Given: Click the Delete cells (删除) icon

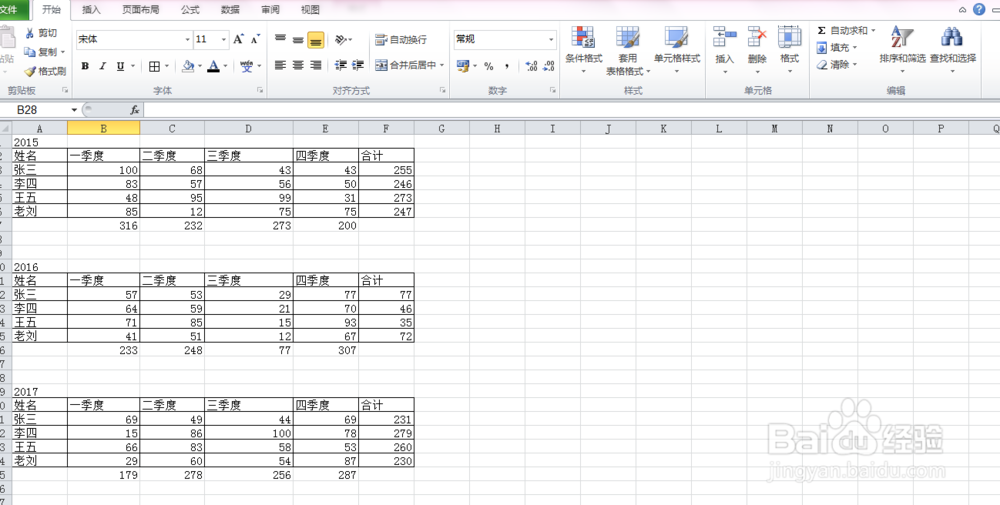Looking at the screenshot, I should click(757, 37).
